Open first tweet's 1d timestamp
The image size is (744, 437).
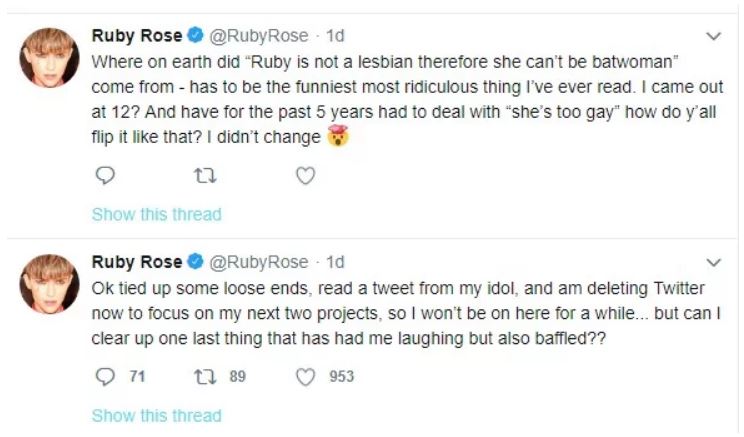coord(336,37)
